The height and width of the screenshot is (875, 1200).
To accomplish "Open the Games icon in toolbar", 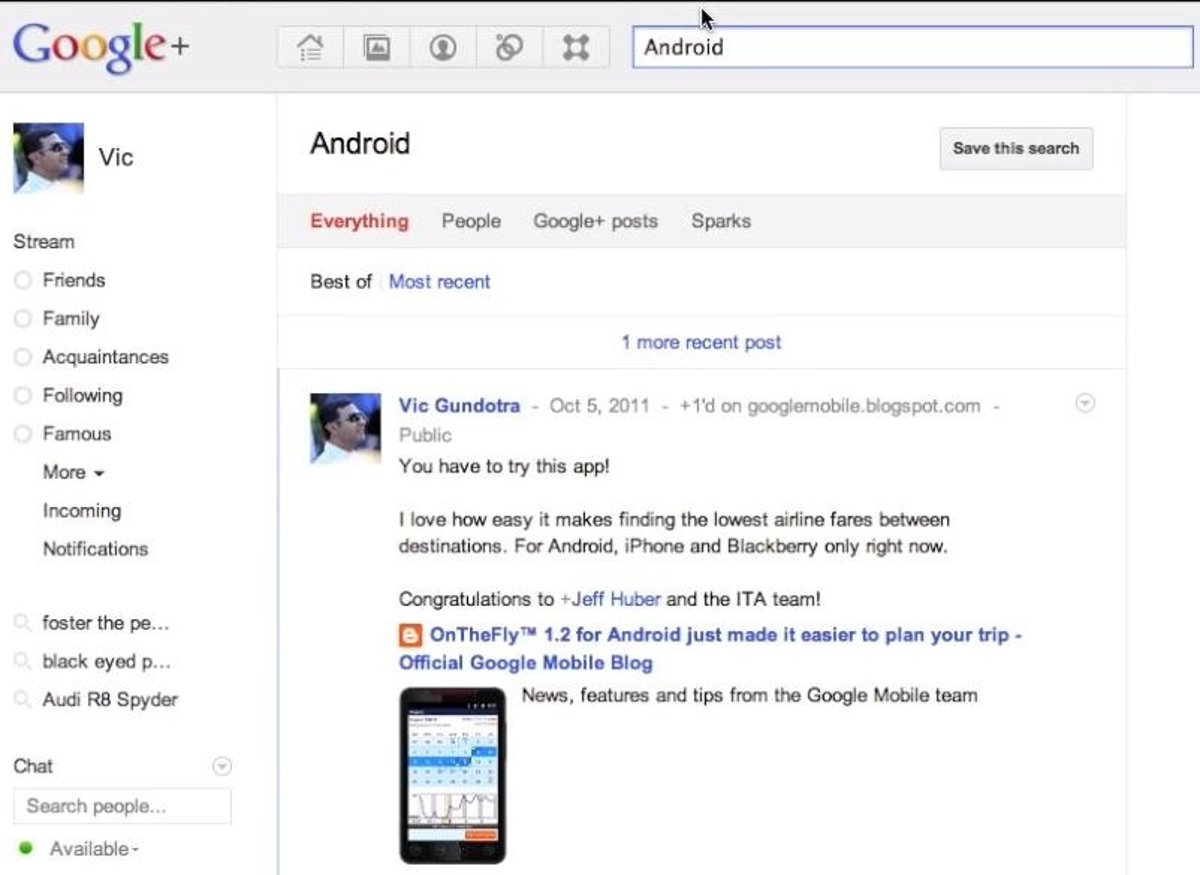I will (x=576, y=47).
